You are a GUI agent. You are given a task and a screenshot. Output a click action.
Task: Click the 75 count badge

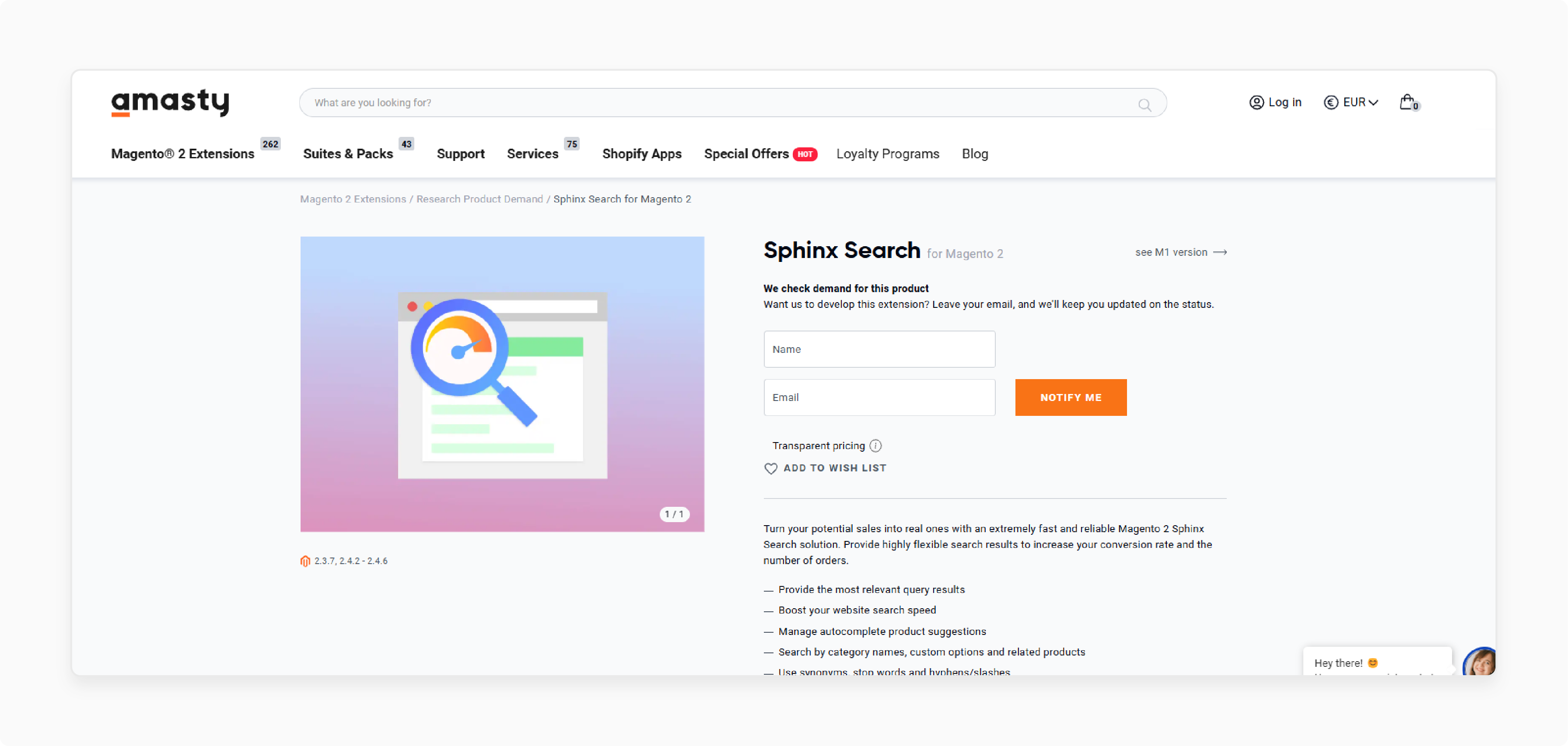(x=571, y=144)
